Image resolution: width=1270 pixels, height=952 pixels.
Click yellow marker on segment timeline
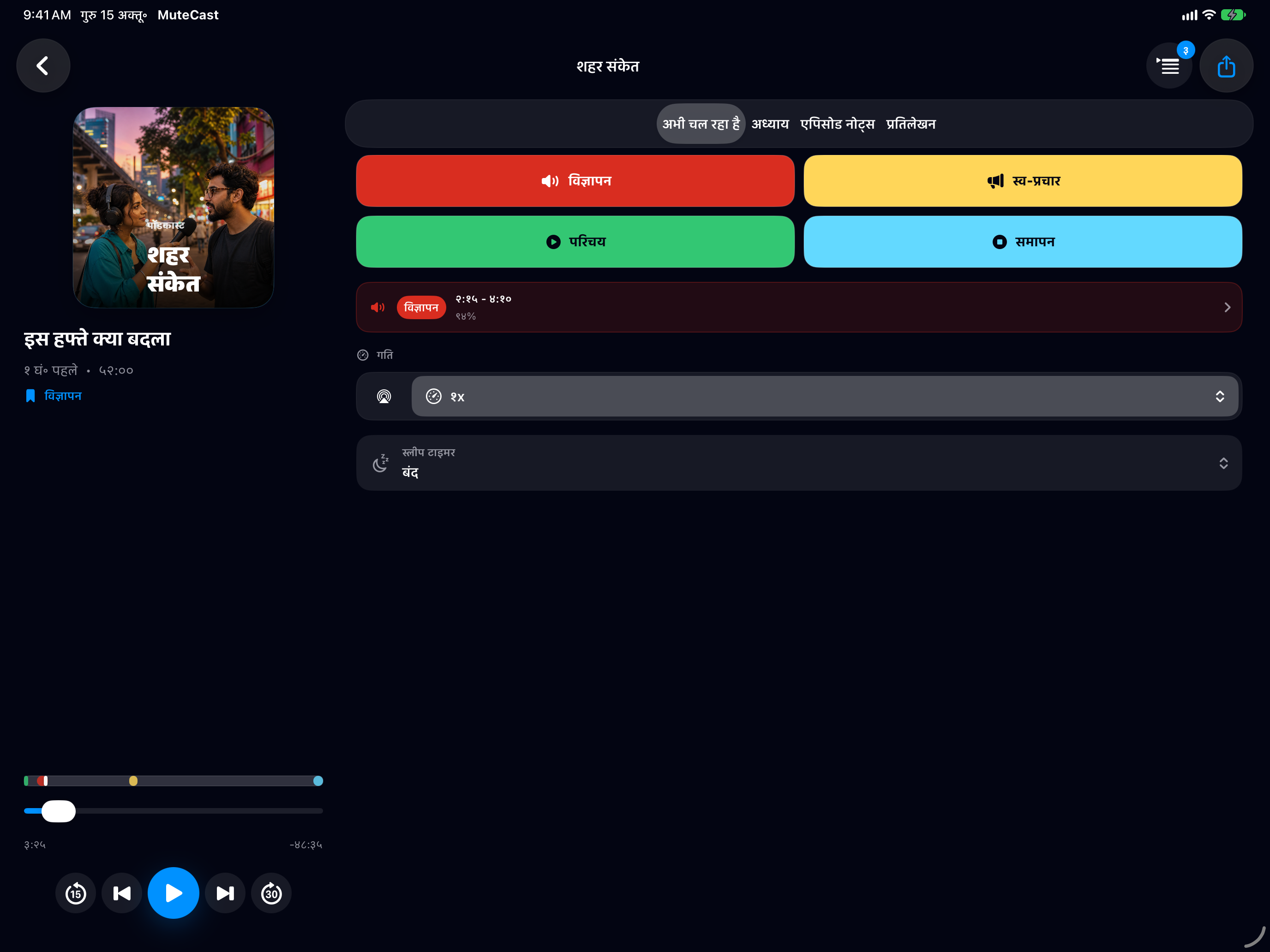(x=133, y=781)
